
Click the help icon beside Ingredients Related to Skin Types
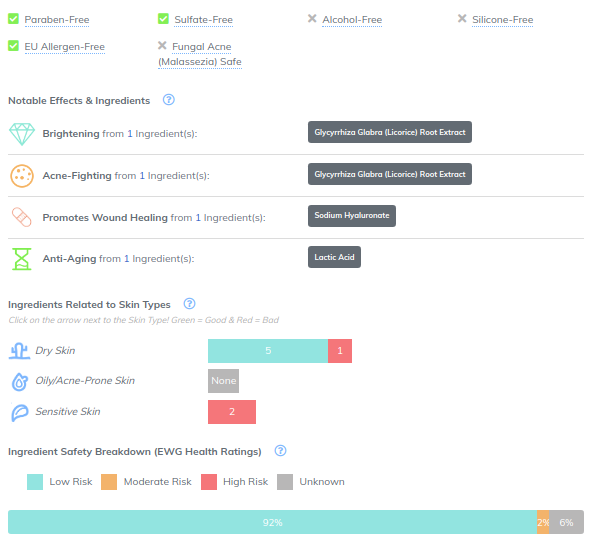(x=189, y=304)
